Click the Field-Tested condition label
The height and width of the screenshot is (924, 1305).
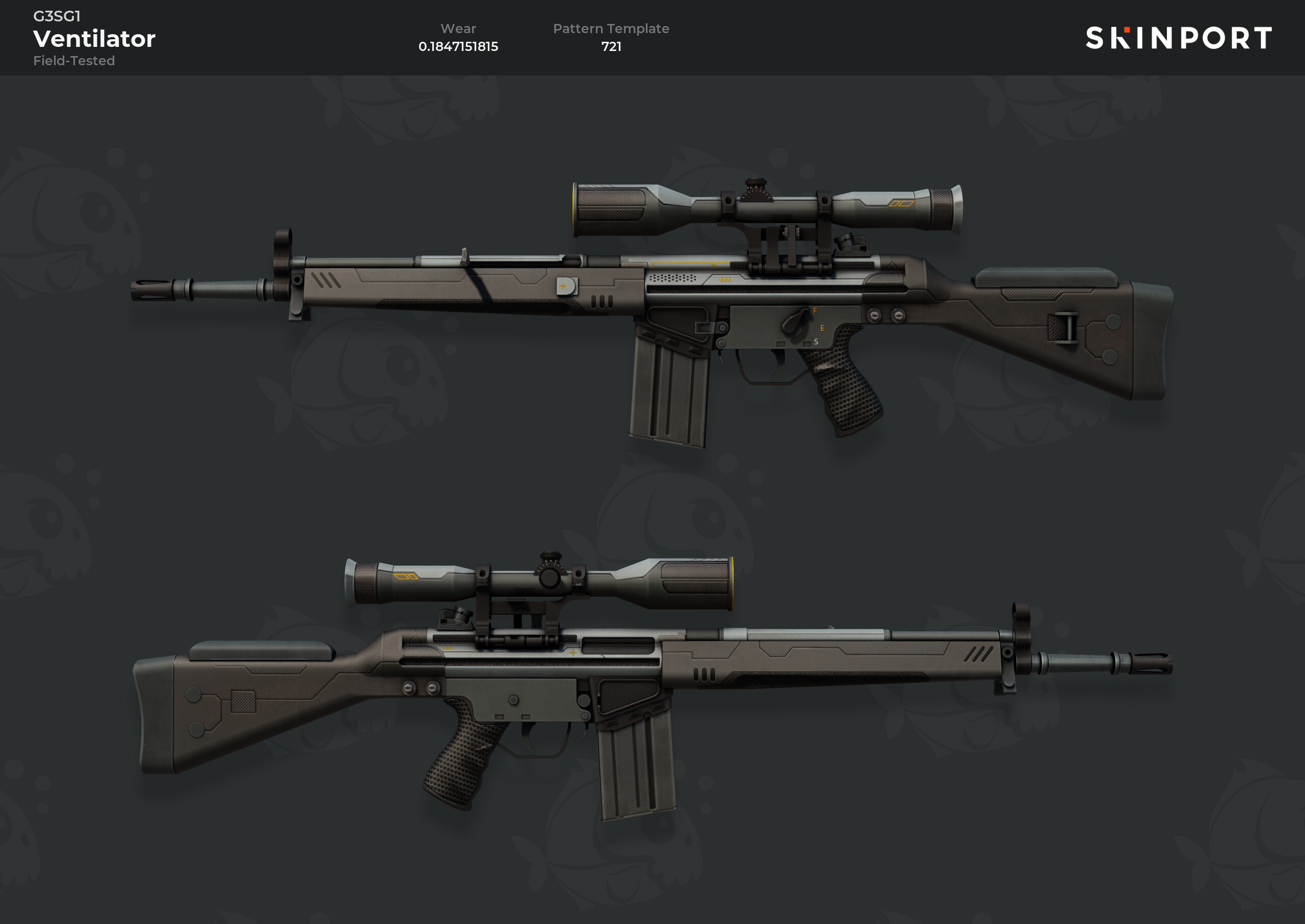[74, 60]
